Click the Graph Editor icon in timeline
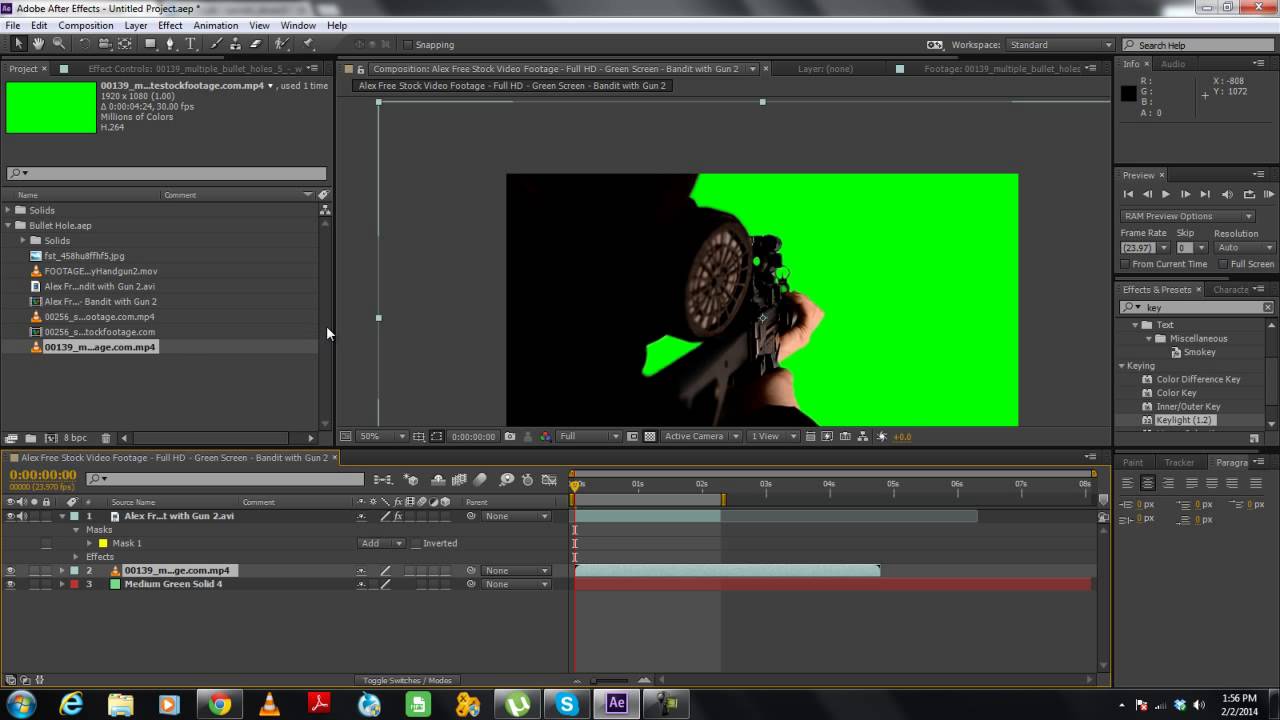 point(549,480)
